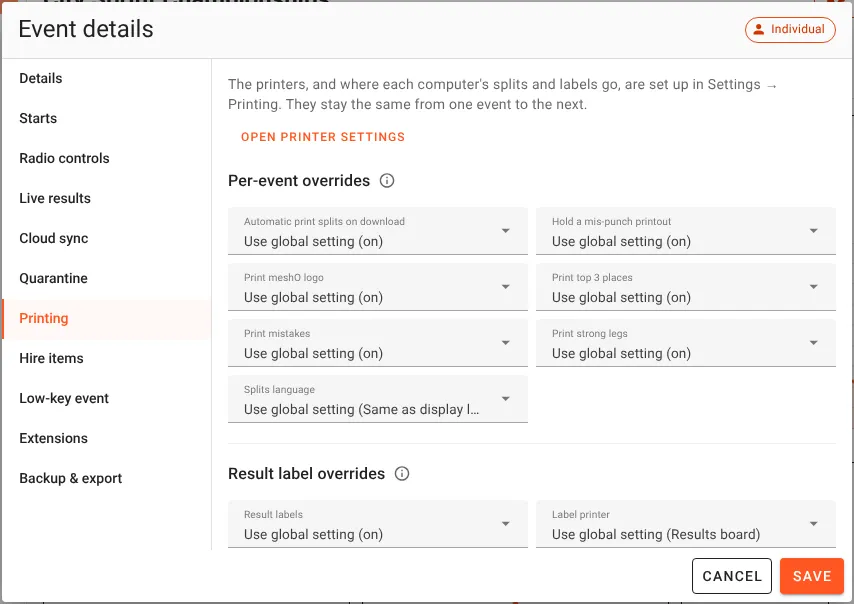Expand the Label printer dropdown
This screenshot has width=854, height=604.
(x=686, y=524)
